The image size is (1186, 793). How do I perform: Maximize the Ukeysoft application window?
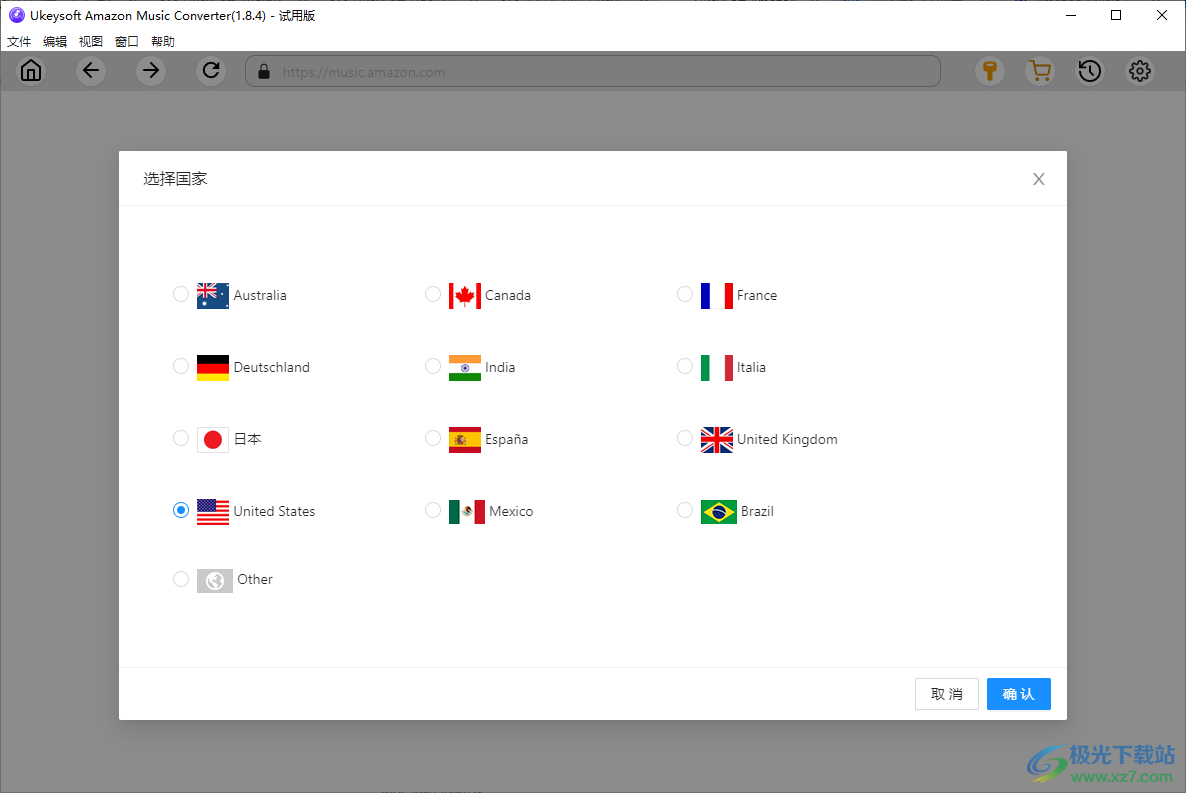coord(1116,15)
